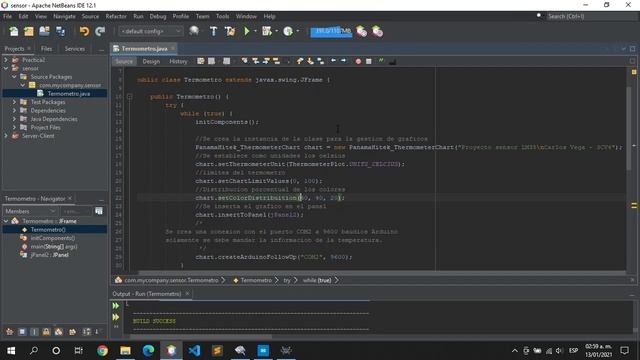Click the globe browser icon in toolbar

point(194,31)
